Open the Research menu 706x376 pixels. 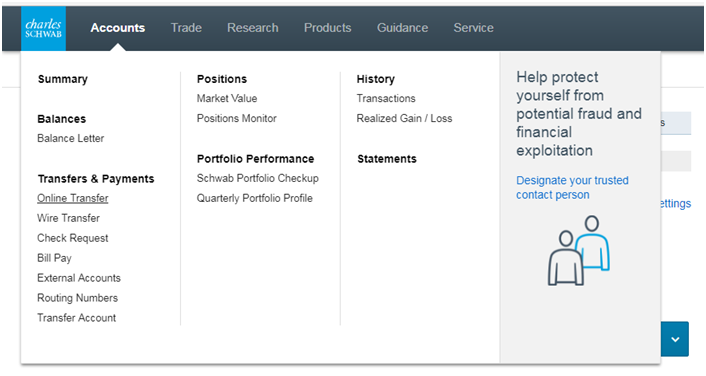pyautogui.click(x=253, y=28)
